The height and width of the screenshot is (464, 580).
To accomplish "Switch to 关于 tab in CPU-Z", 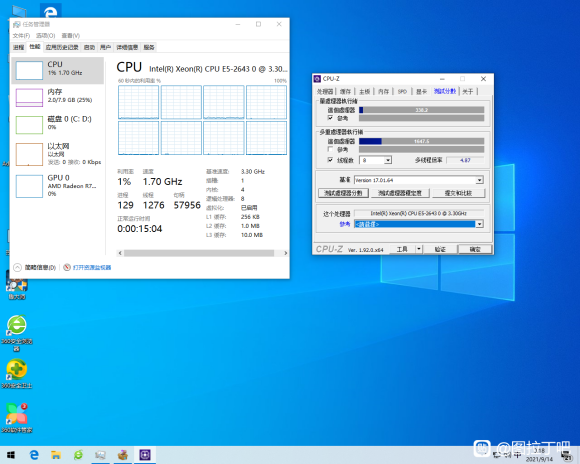I will click(468, 91).
